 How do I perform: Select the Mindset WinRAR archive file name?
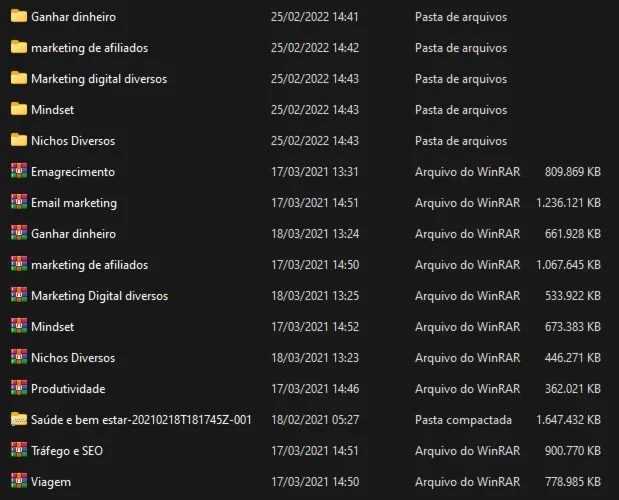point(53,327)
